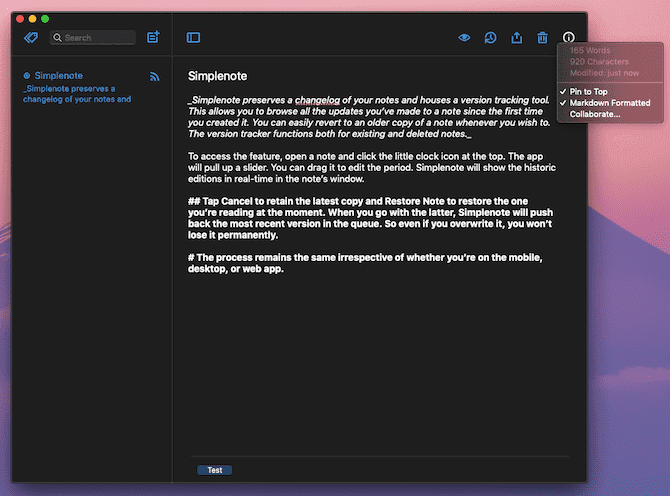
Task: Click the Search notes field
Action: pyautogui.click(x=93, y=38)
